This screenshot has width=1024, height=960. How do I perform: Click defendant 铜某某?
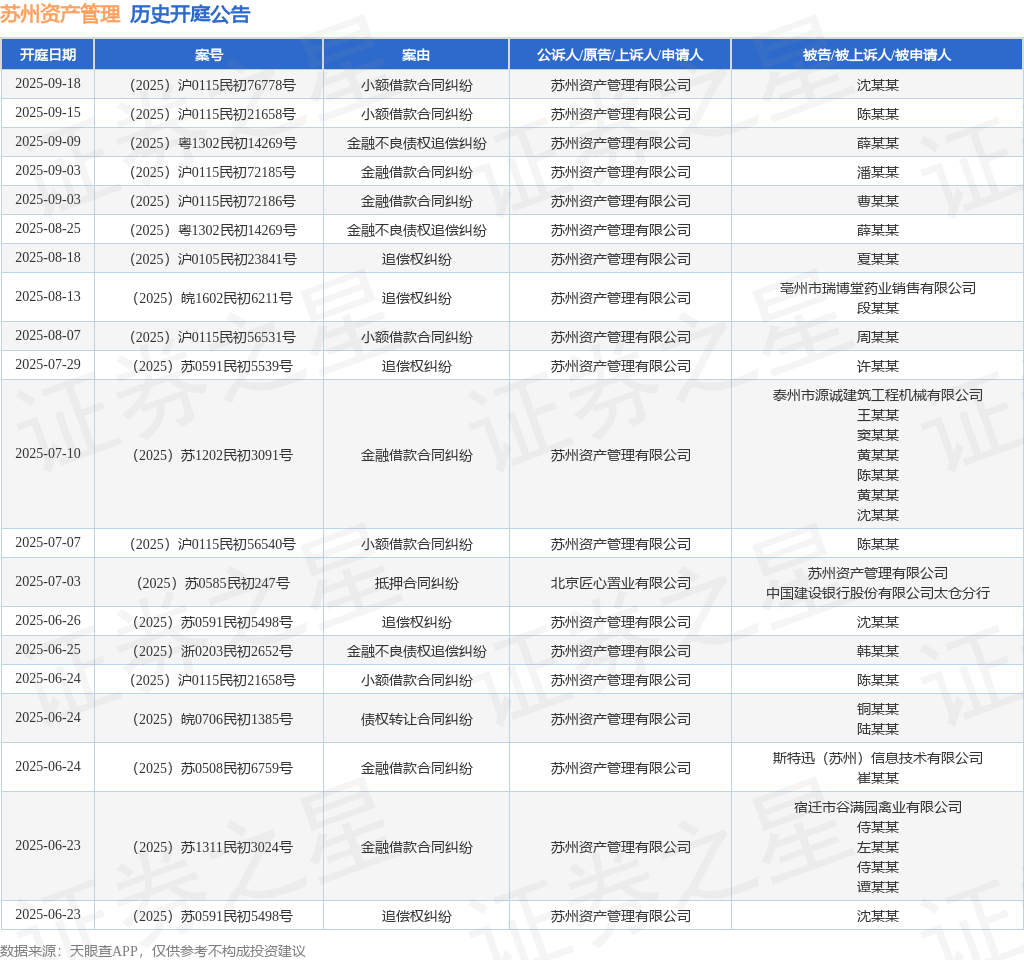[878, 709]
